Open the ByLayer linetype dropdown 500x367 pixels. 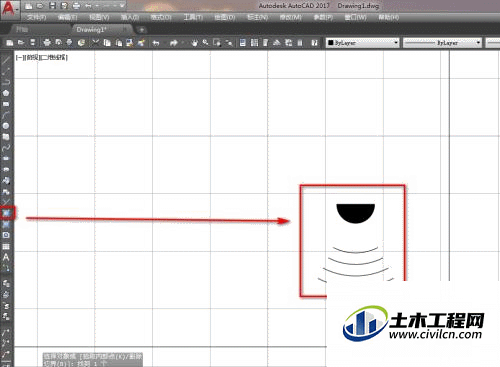pos(442,43)
